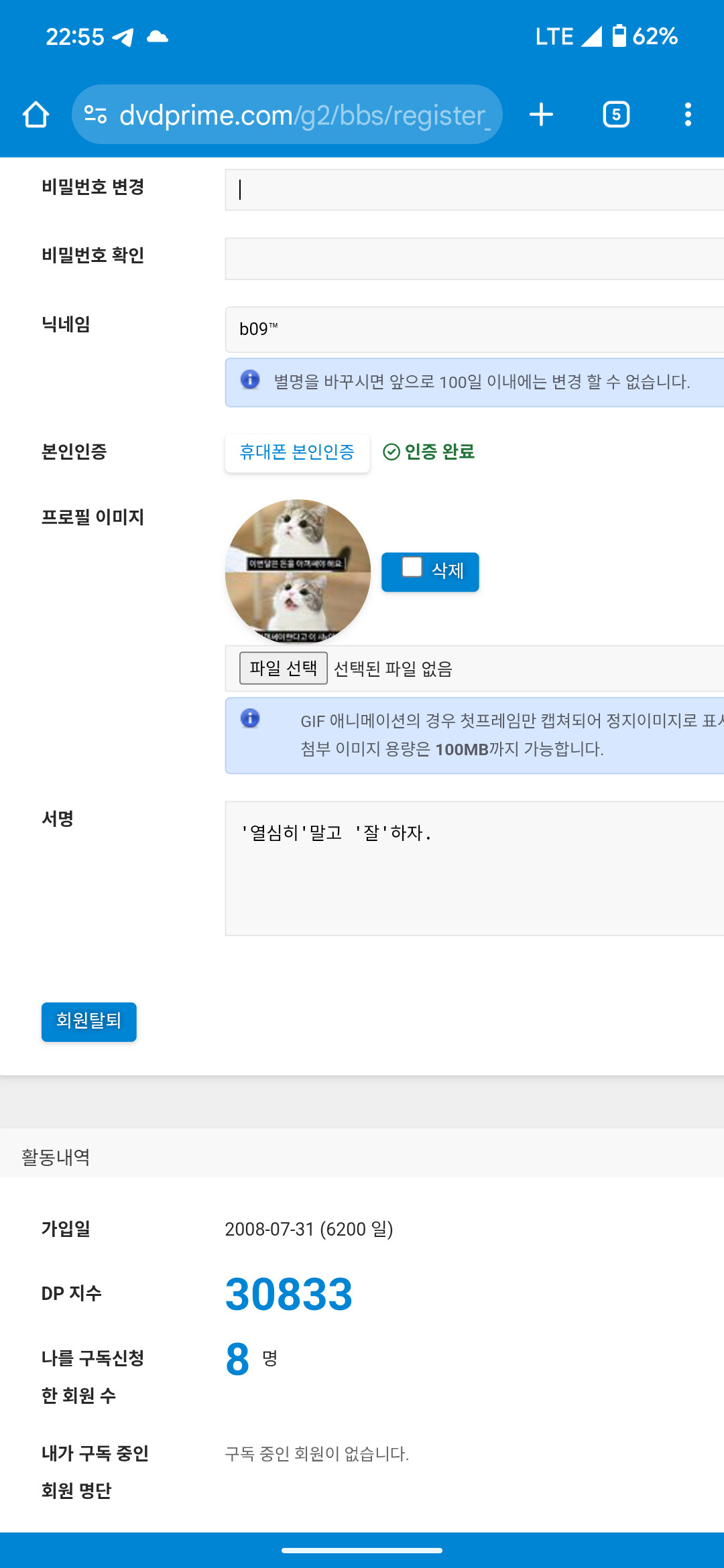Click the 회원탈퇴 button
Viewport: 724px width, 1568px height.
[88, 1021]
